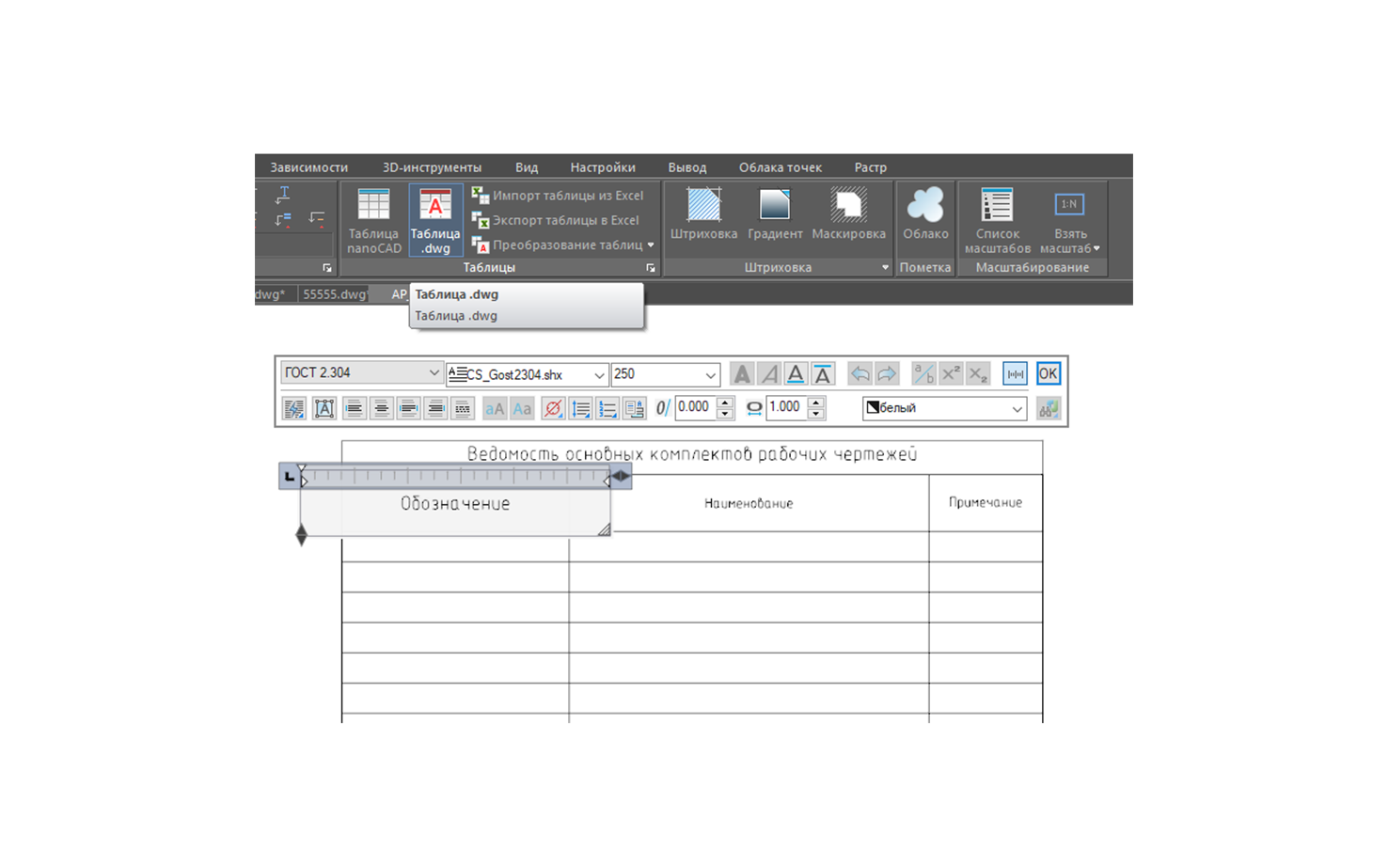
Task: Convert text to lowercase Aa
Action: 522,408
